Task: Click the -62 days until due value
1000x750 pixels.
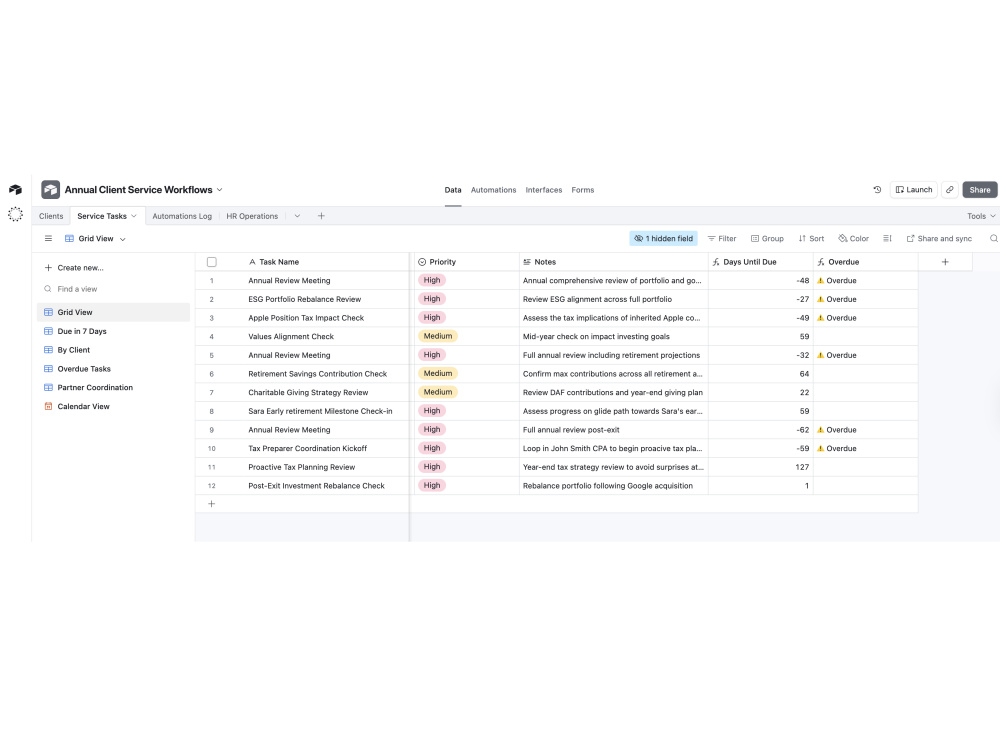Action: pos(802,430)
